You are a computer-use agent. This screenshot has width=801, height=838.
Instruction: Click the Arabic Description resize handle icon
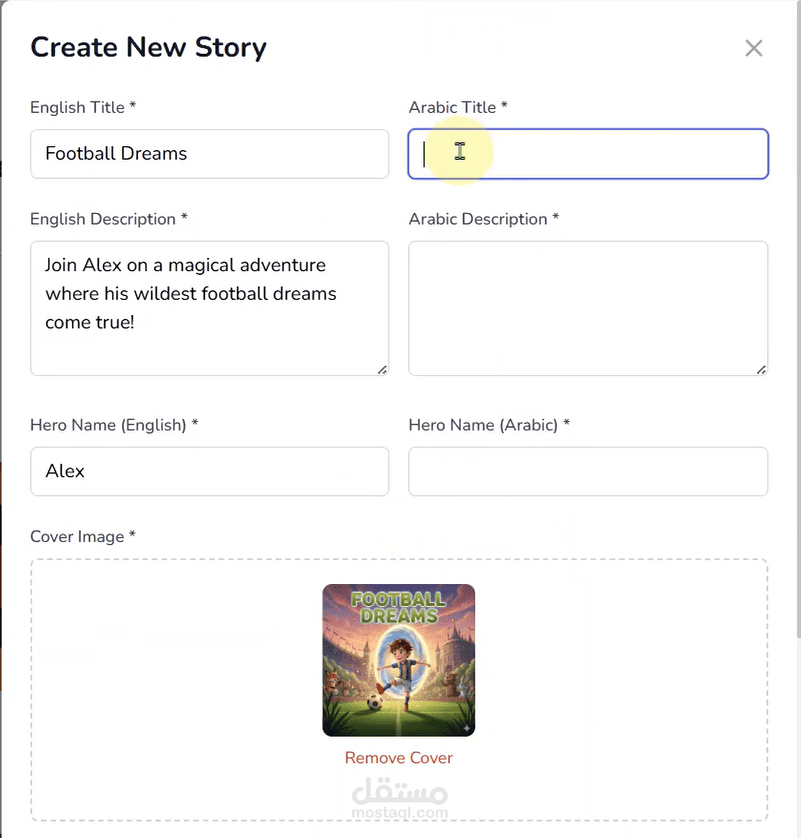[761, 370]
